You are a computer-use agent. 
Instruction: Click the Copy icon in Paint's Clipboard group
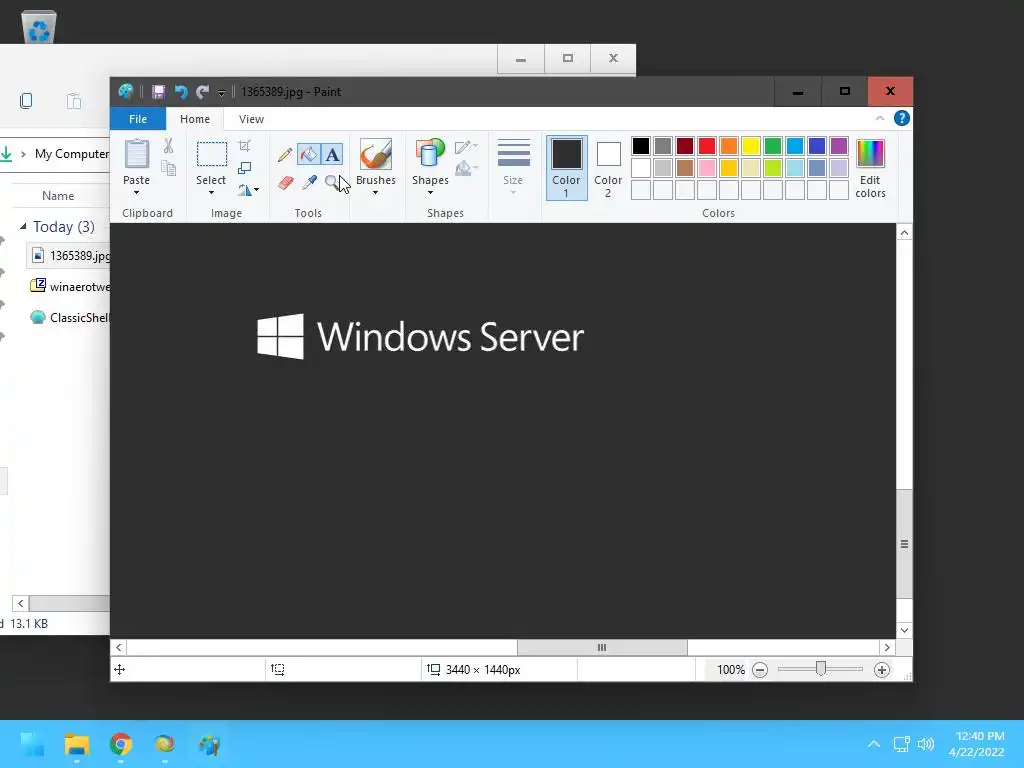[168, 168]
